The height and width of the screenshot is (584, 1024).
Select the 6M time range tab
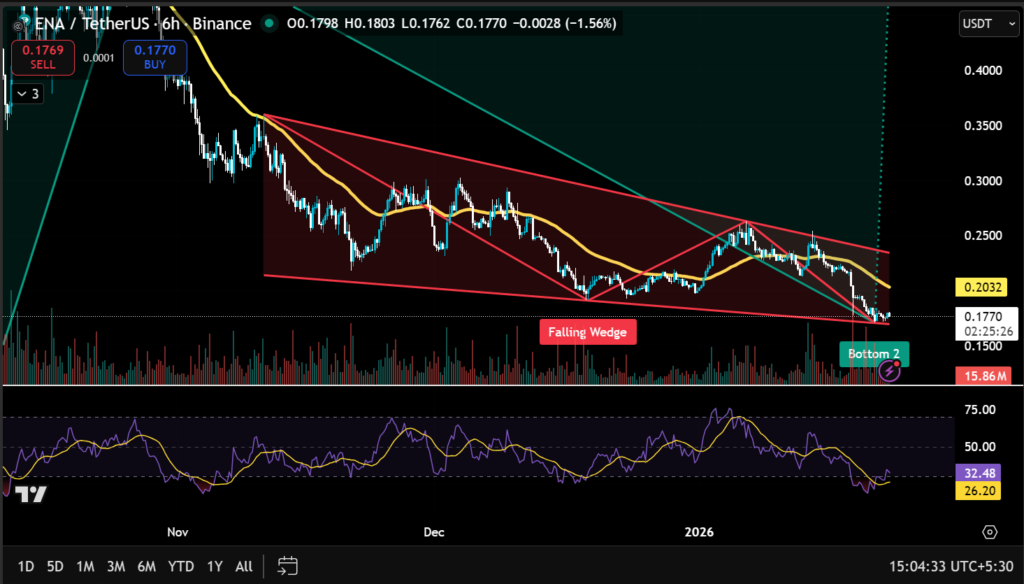pos(146,566)
